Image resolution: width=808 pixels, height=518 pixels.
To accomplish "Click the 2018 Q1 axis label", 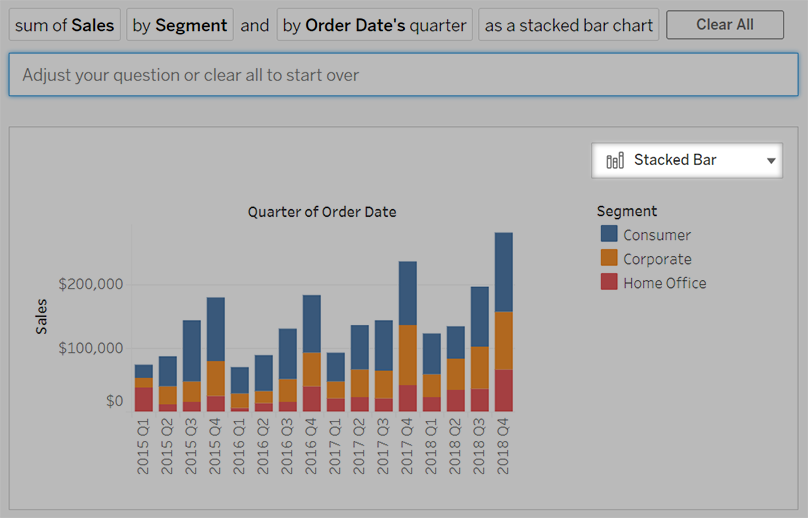I will click(x=431, y=447).
